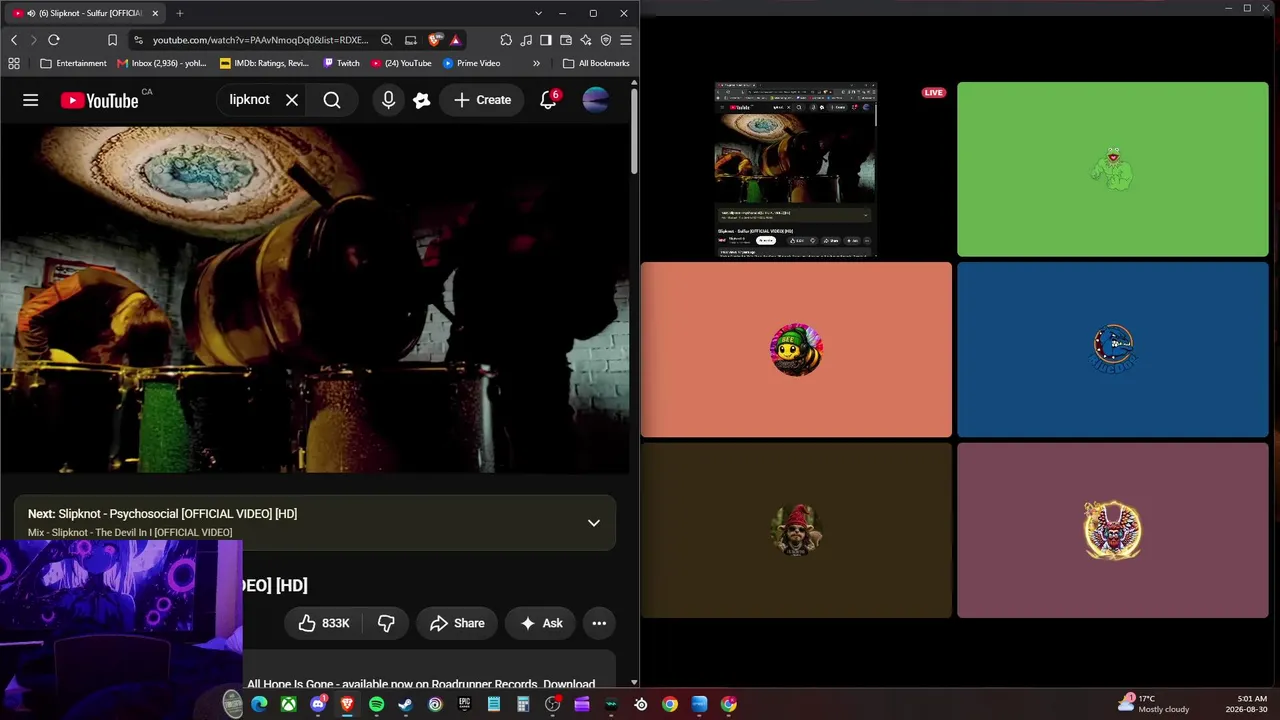The width and height of the screenshot is (1280, 720).
Task: Open the IMDb Ratings bookmark
Action: (265, 63)
